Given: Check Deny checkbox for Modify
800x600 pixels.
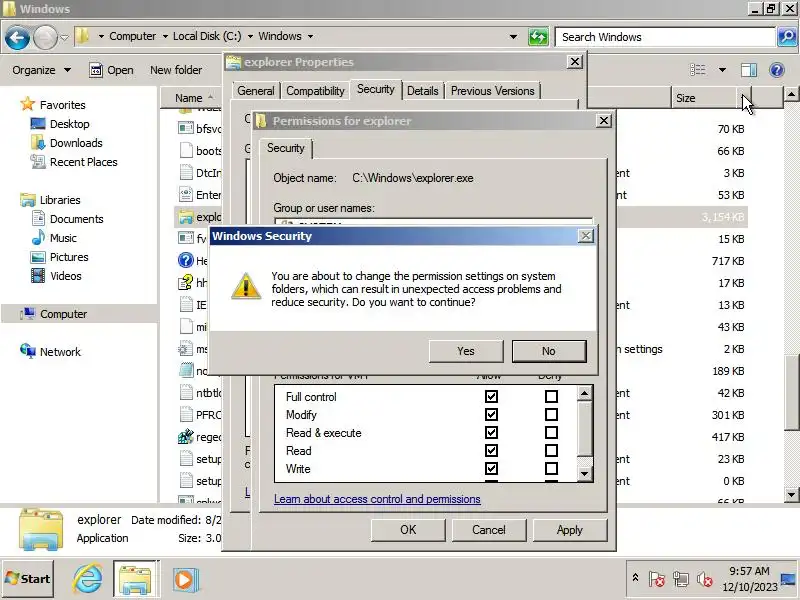Looking at the screenshot, I should tap(551, 414).
